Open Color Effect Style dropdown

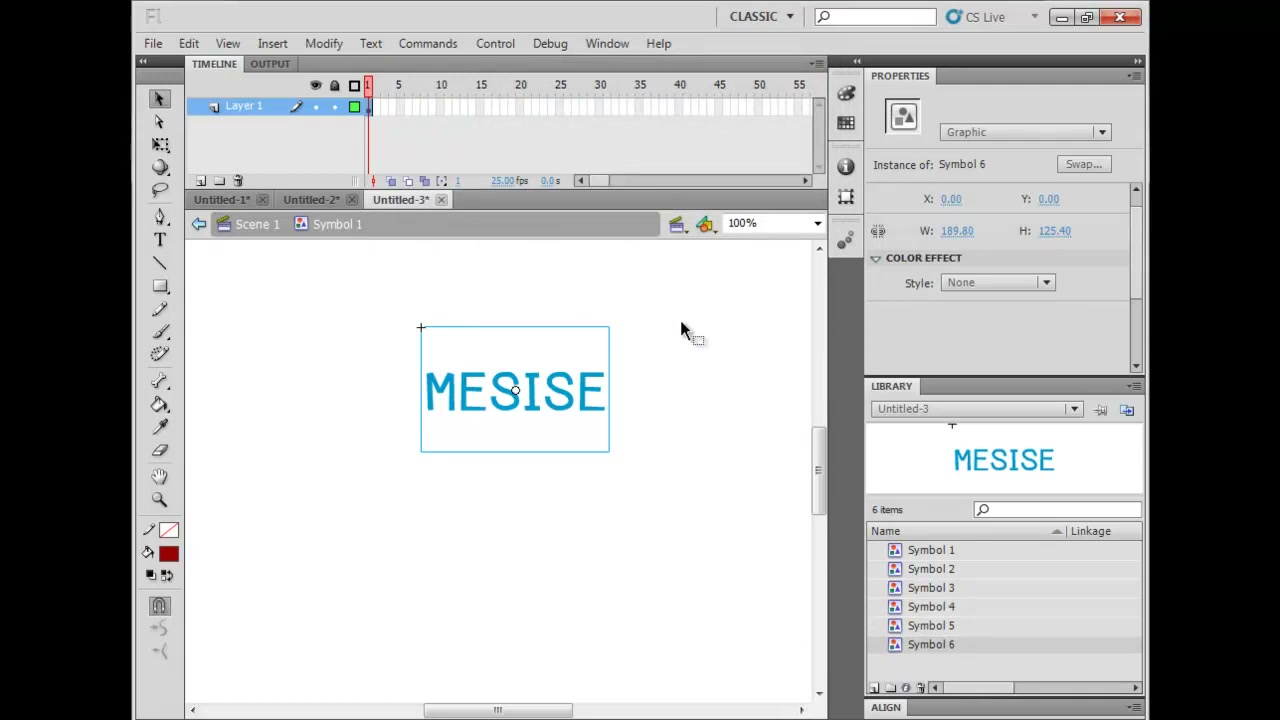(x=997, y=283)
